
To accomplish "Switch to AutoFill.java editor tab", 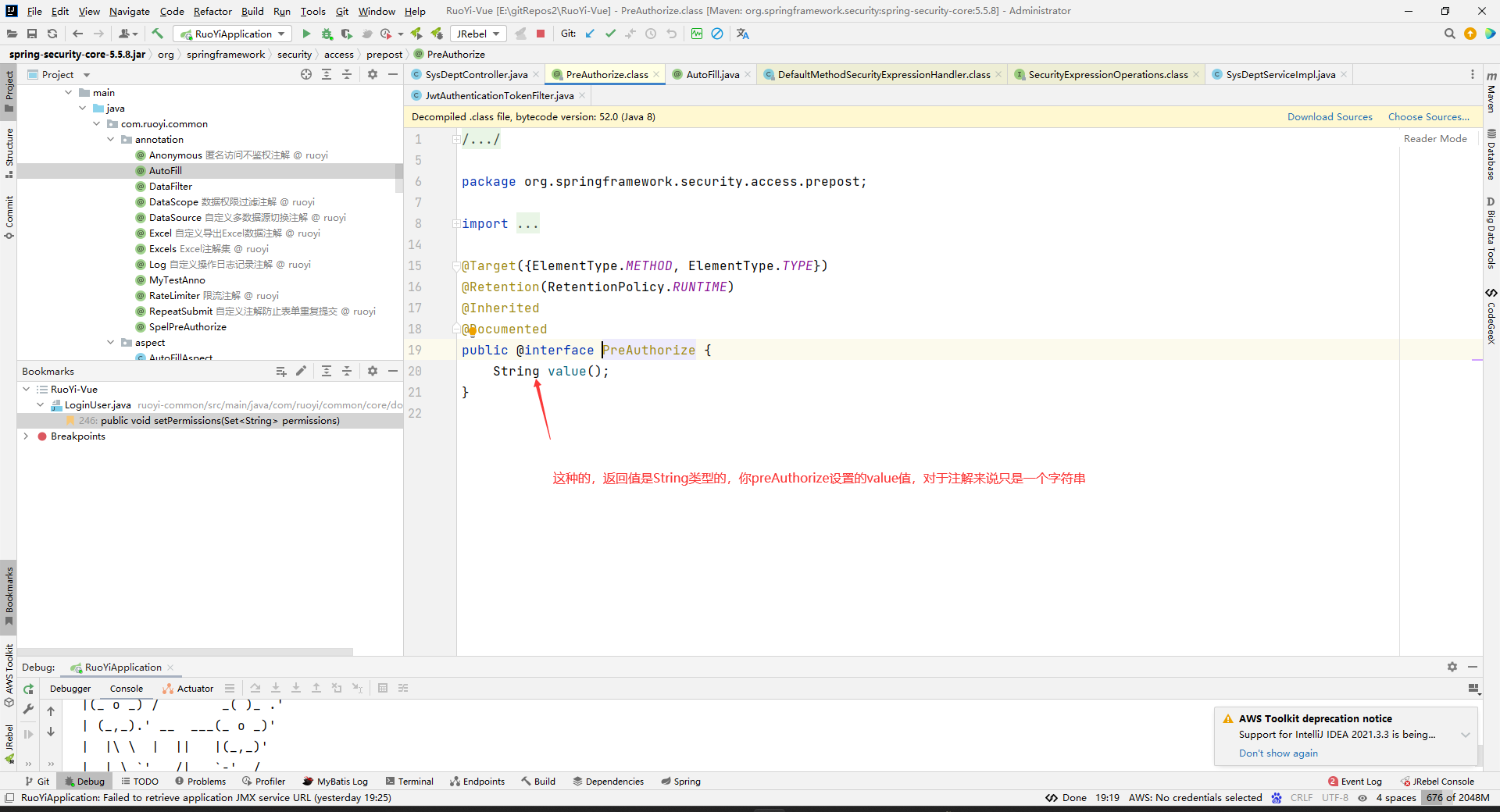I will (712, 74).
